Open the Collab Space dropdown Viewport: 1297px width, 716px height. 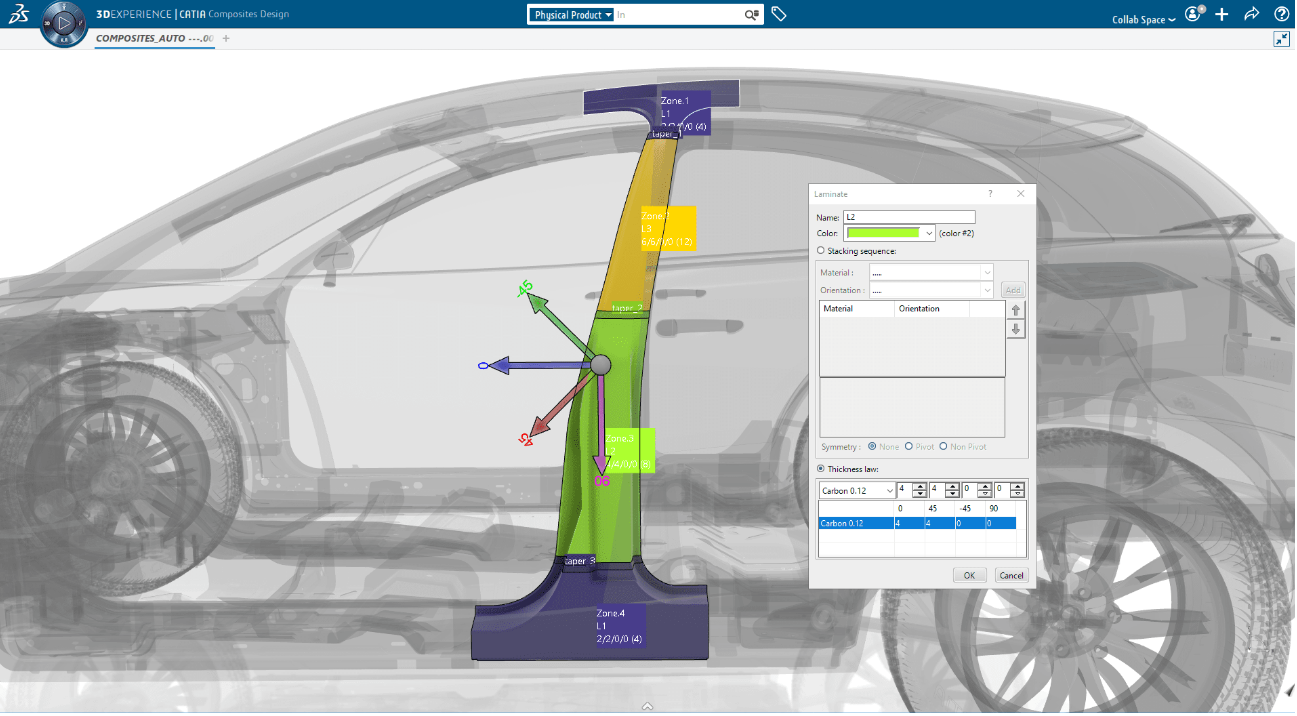(1143, 20)
